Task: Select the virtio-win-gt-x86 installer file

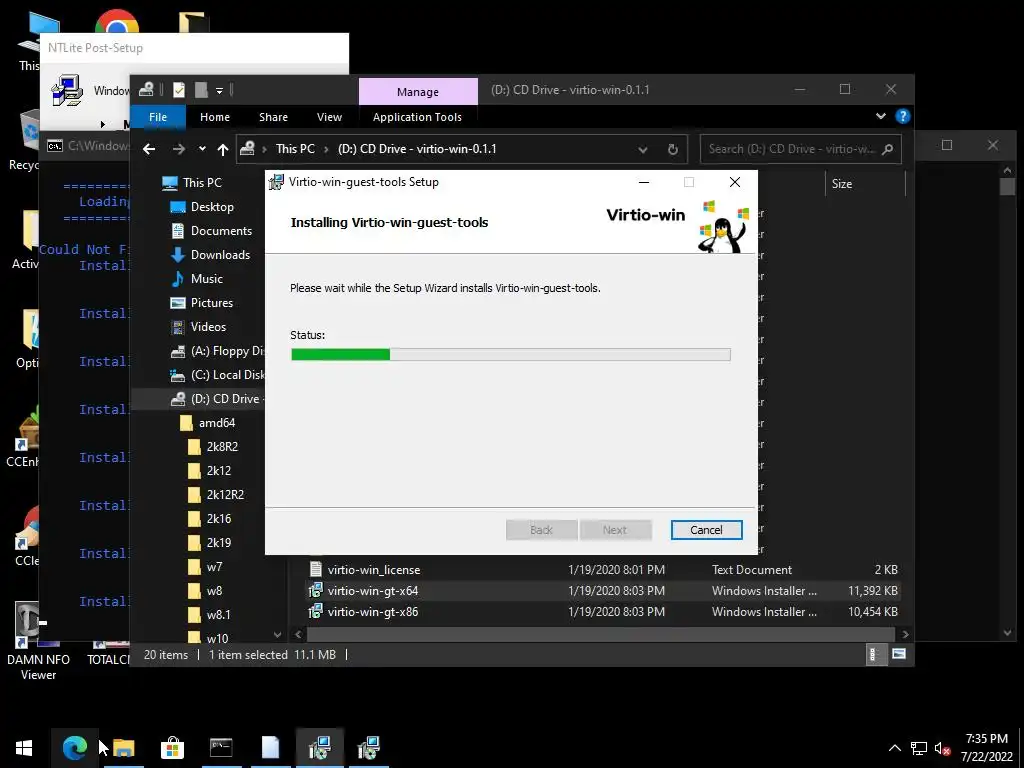Action: [372, 612]
